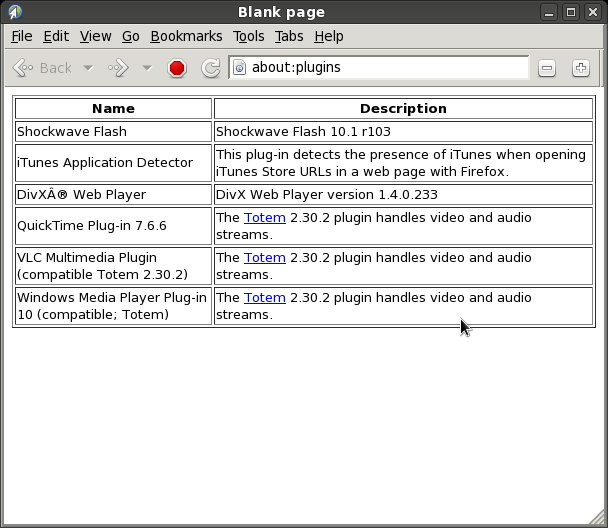Click the about:plugins address field
Image resolution: width=608 pixels, height=528 pixels.
(x=378, y=67)
